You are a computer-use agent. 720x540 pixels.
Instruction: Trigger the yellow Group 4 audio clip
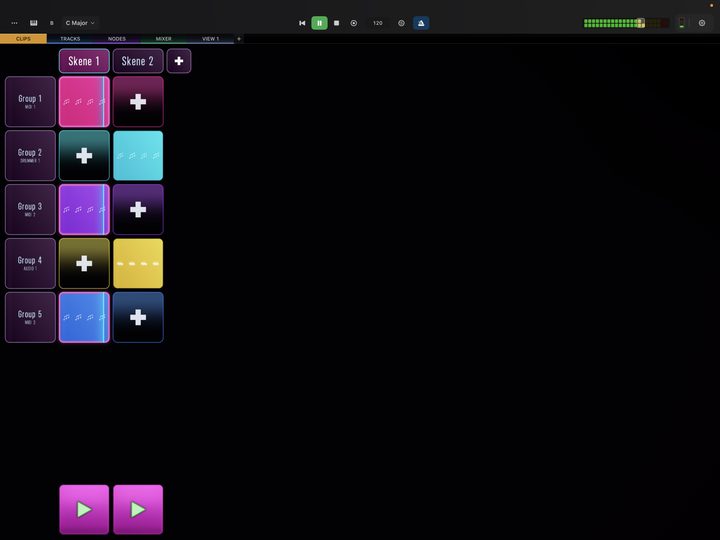(x=138, y=263)
